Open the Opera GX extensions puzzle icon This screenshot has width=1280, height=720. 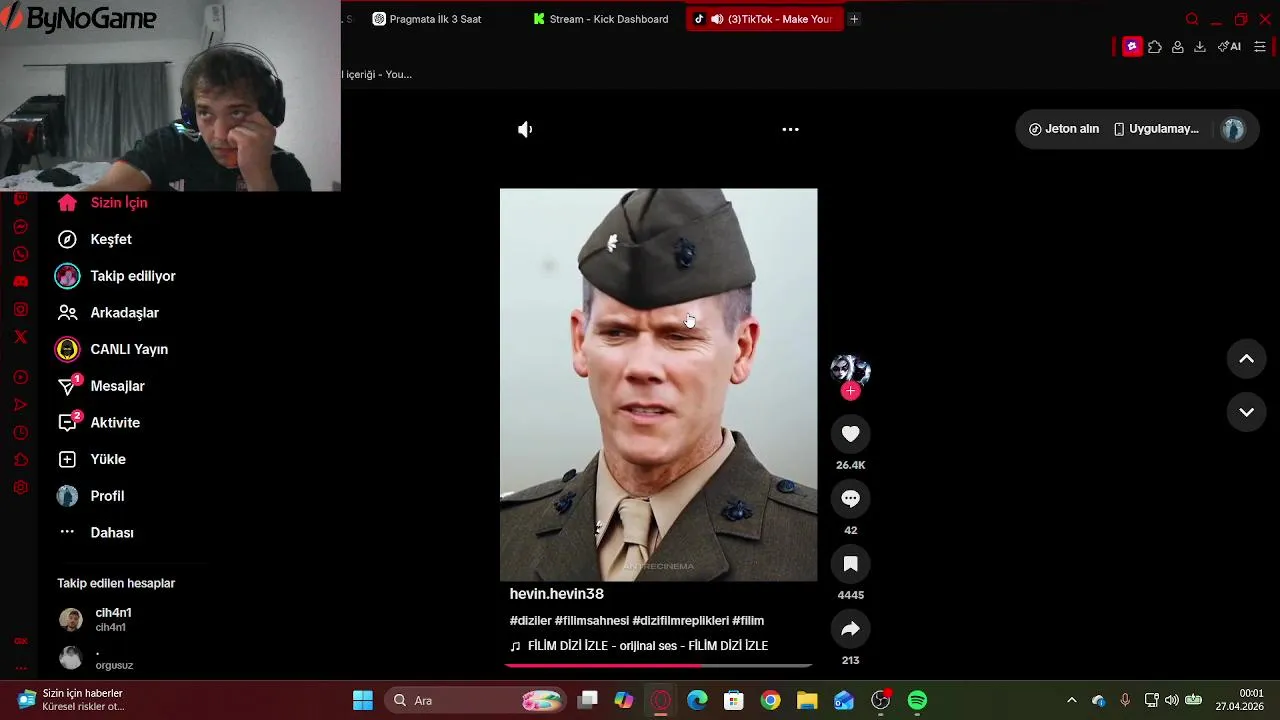1154,47
